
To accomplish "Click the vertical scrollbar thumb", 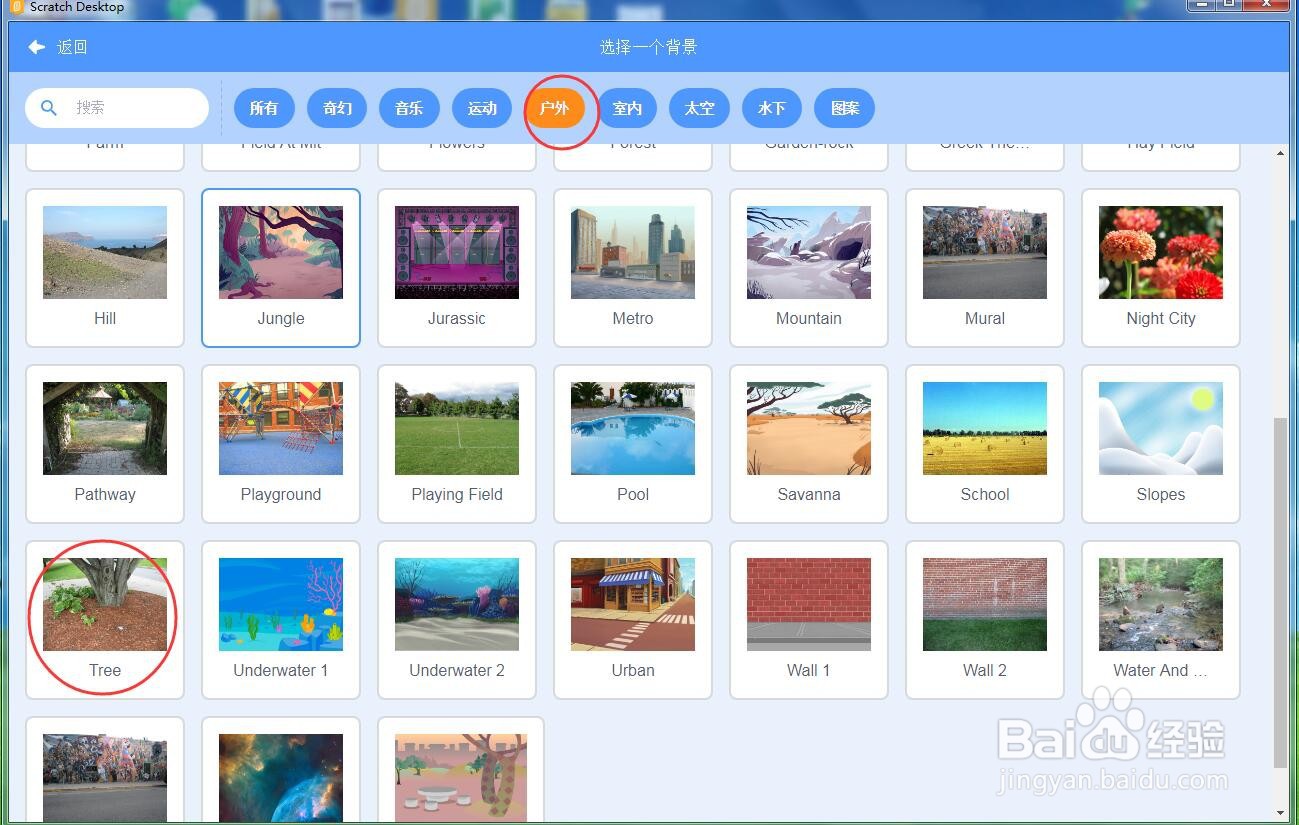I will tap(1281, 593).
